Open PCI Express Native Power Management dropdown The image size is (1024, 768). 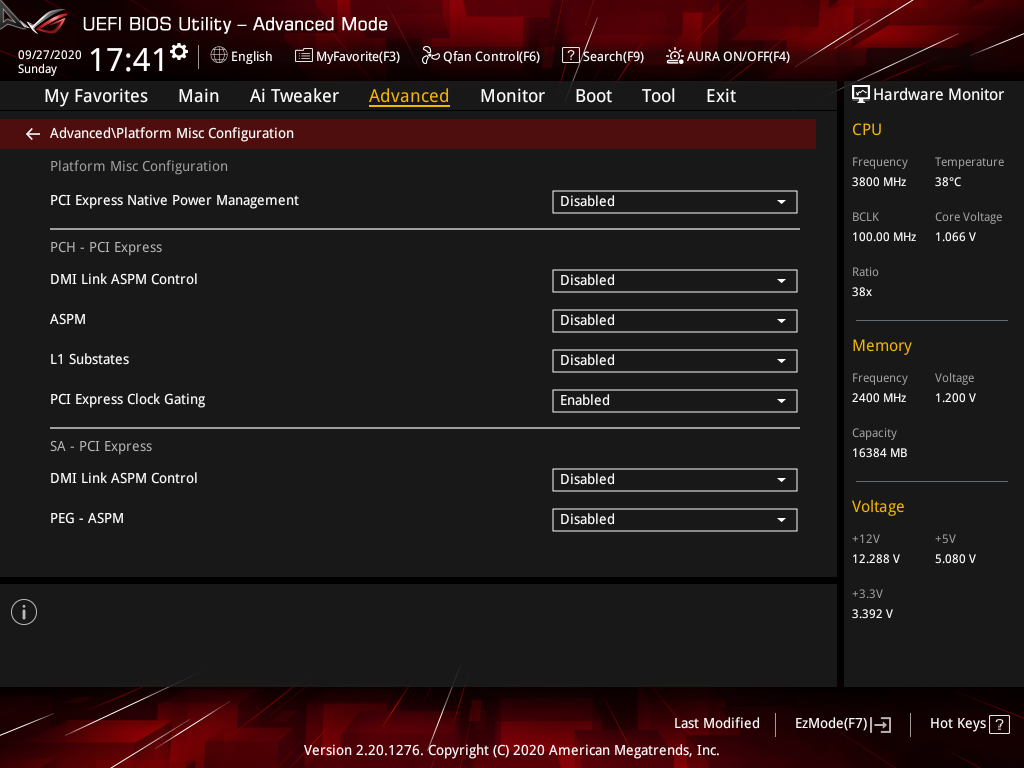coord(675,202)
